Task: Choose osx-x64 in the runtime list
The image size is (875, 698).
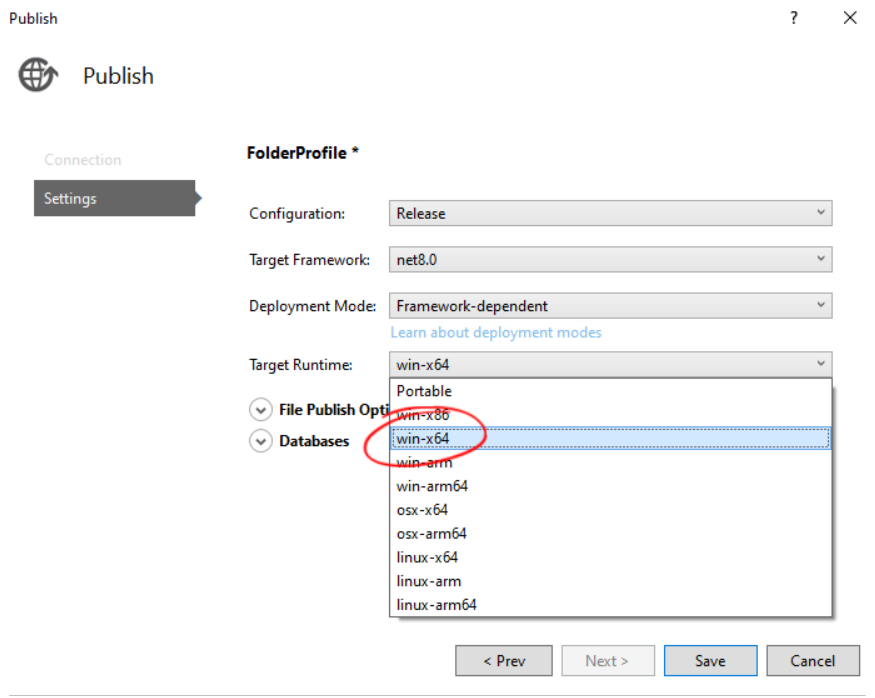Action: pos(610,510)
